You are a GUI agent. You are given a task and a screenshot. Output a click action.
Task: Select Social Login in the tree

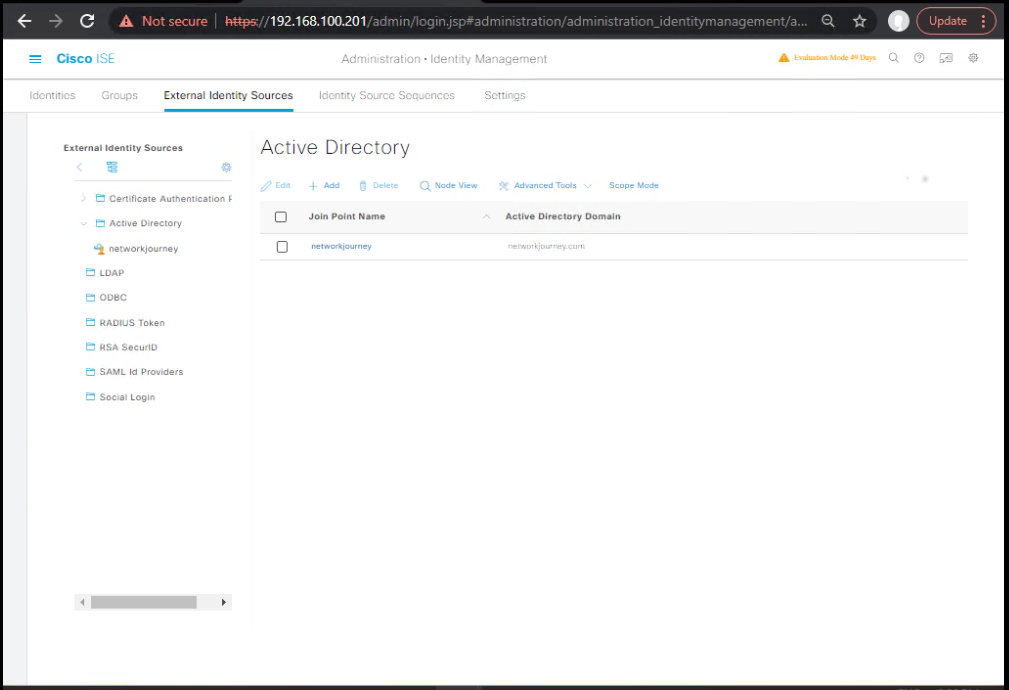127,397
